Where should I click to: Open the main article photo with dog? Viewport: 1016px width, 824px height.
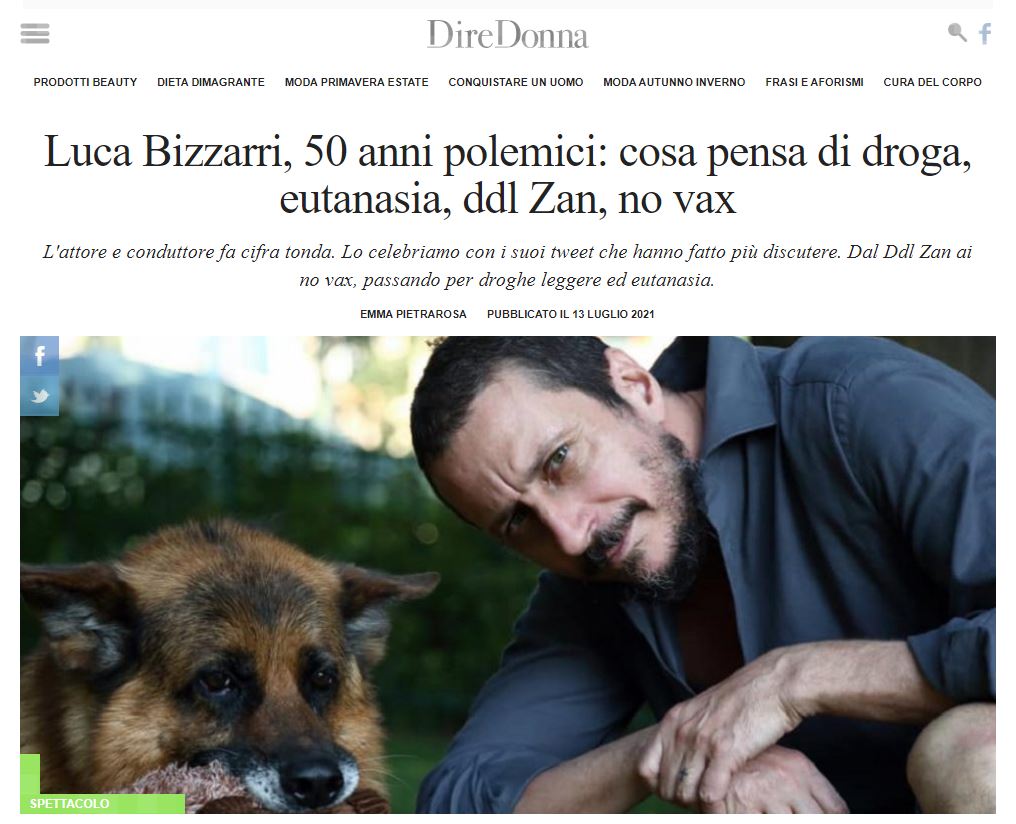tap(508, 575)
